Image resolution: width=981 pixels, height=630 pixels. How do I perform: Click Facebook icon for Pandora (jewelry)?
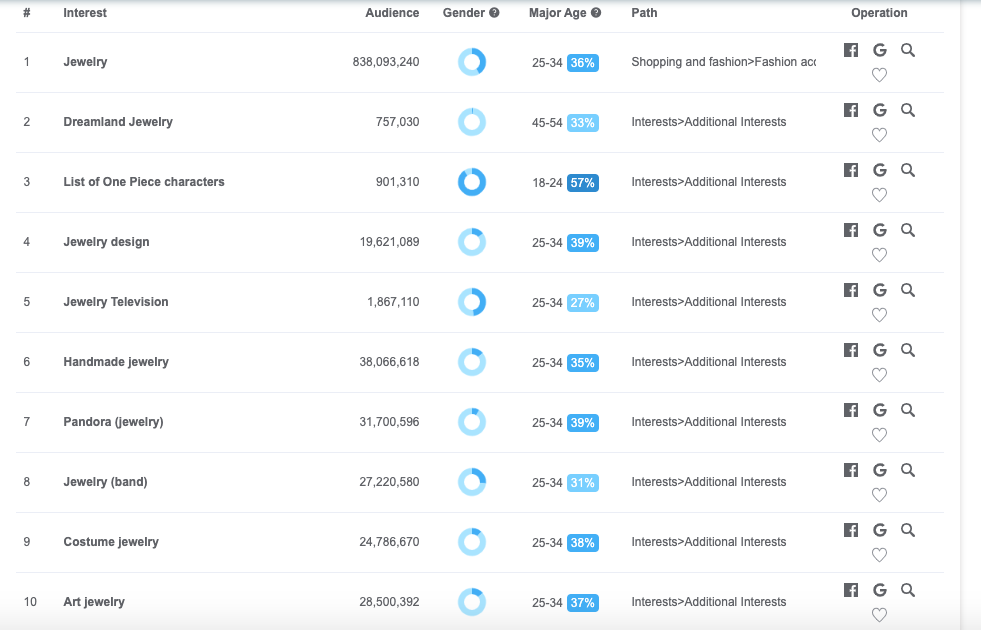tap(851, 410)
